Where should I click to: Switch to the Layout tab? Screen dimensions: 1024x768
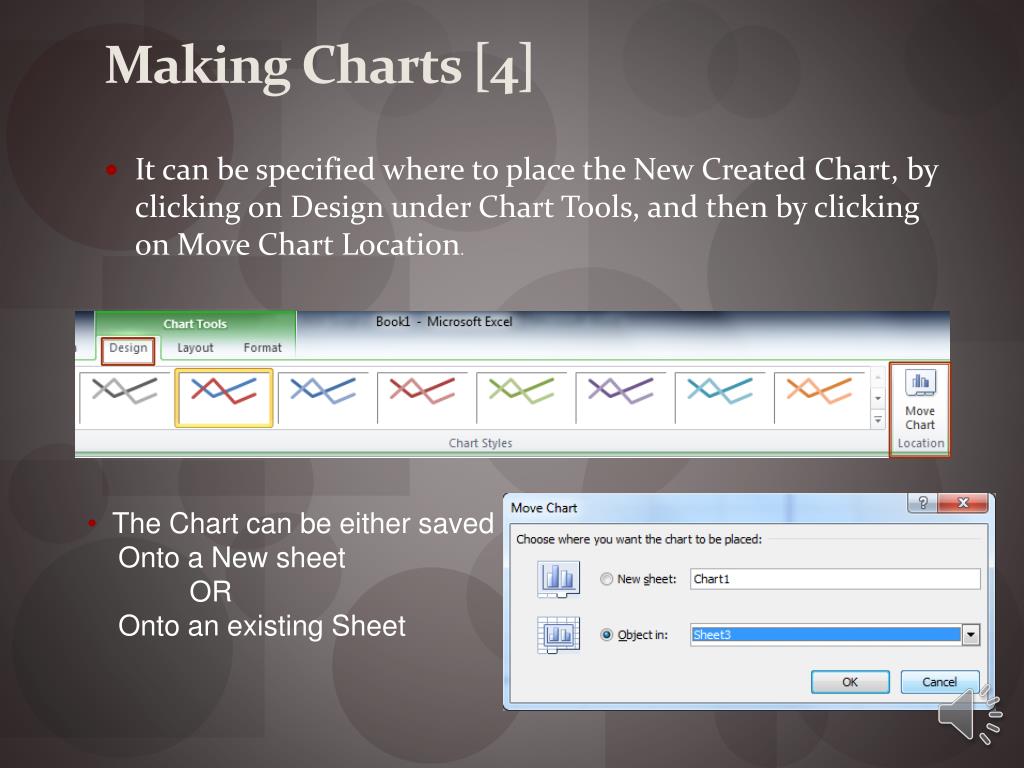195,348
